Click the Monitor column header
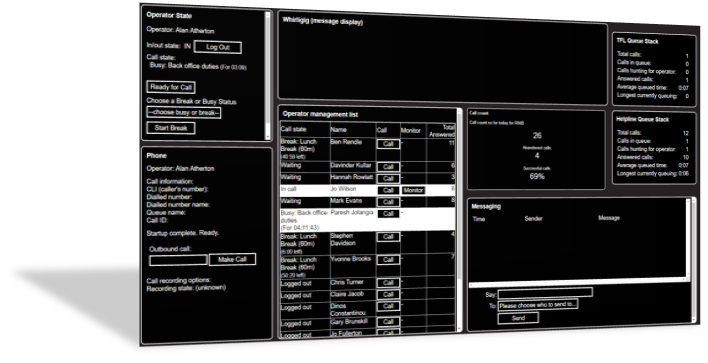 point(410,130)
